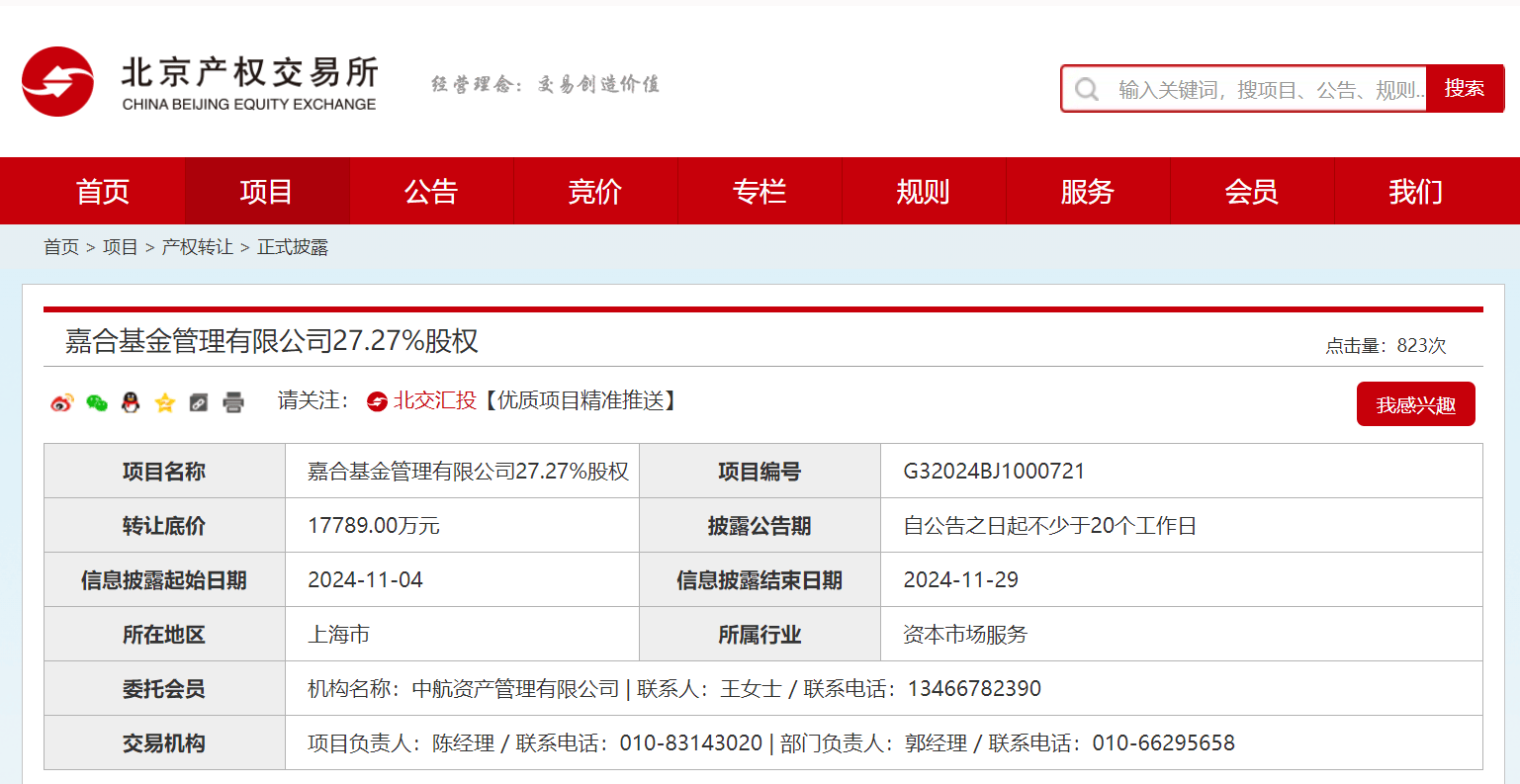Open the 公告 menu
This screenshot has height=784, width=1520.
(x=430, y=191)
